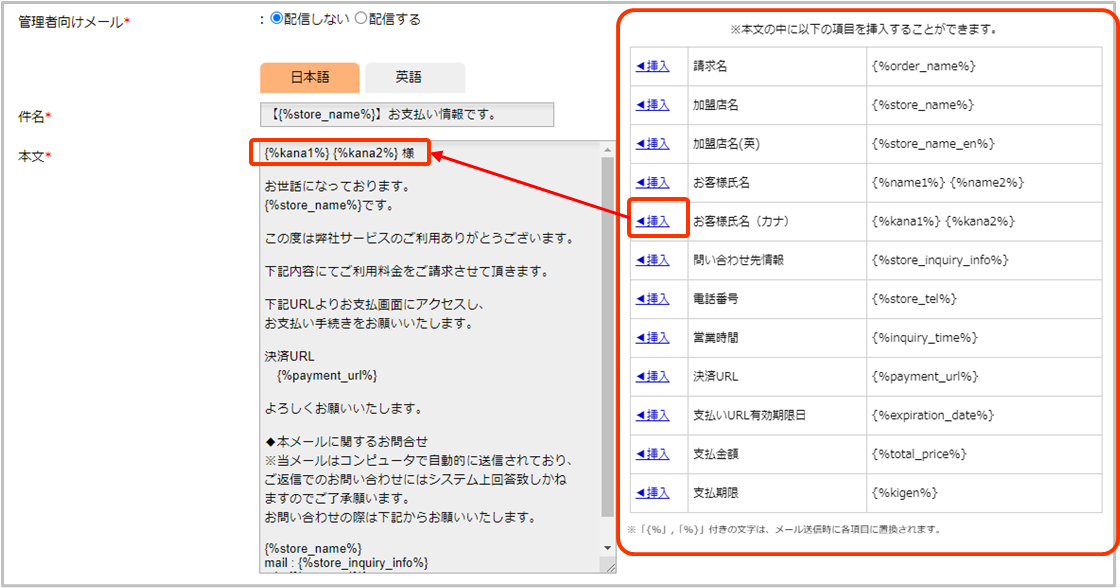The image size is (1120, 588).
Task: Insert the 電話番号 placeholder
Action: click(652, 299)
